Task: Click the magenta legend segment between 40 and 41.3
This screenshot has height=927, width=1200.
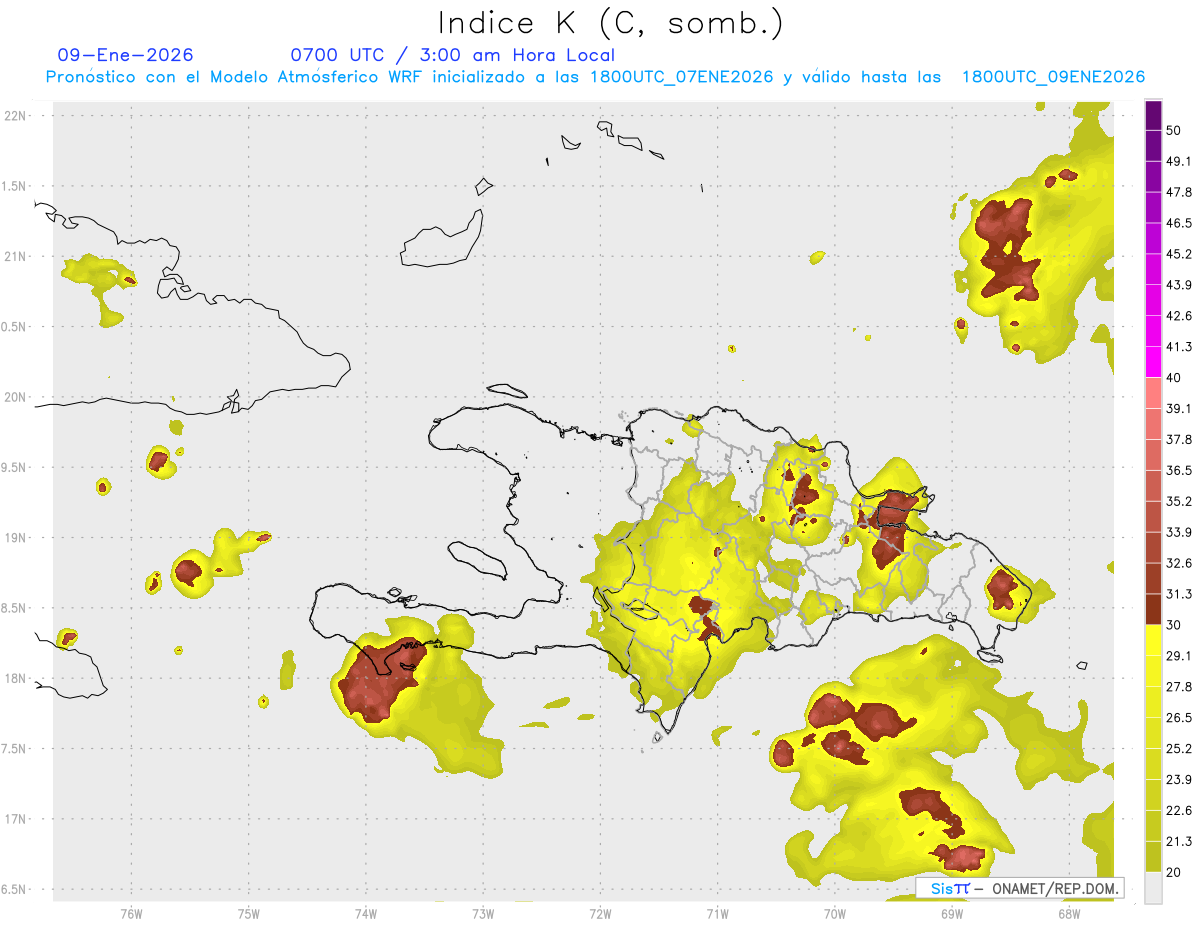Action: 1154,362
